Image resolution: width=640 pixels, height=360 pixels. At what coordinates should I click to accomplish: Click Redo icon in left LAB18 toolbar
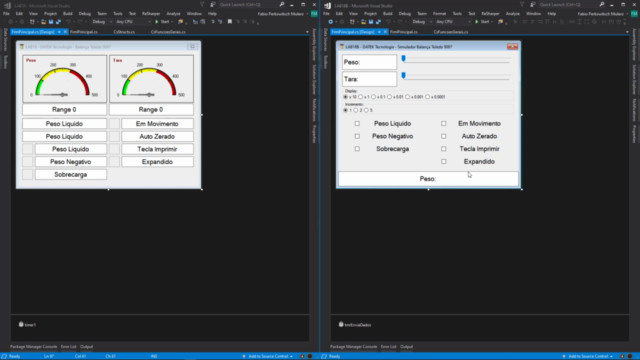point(80,22)
